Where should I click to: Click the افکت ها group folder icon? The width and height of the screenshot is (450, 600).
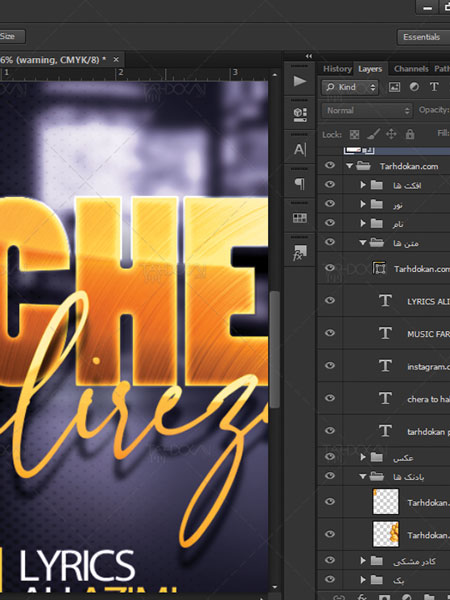pyautogui.click(x=377, y=185)
